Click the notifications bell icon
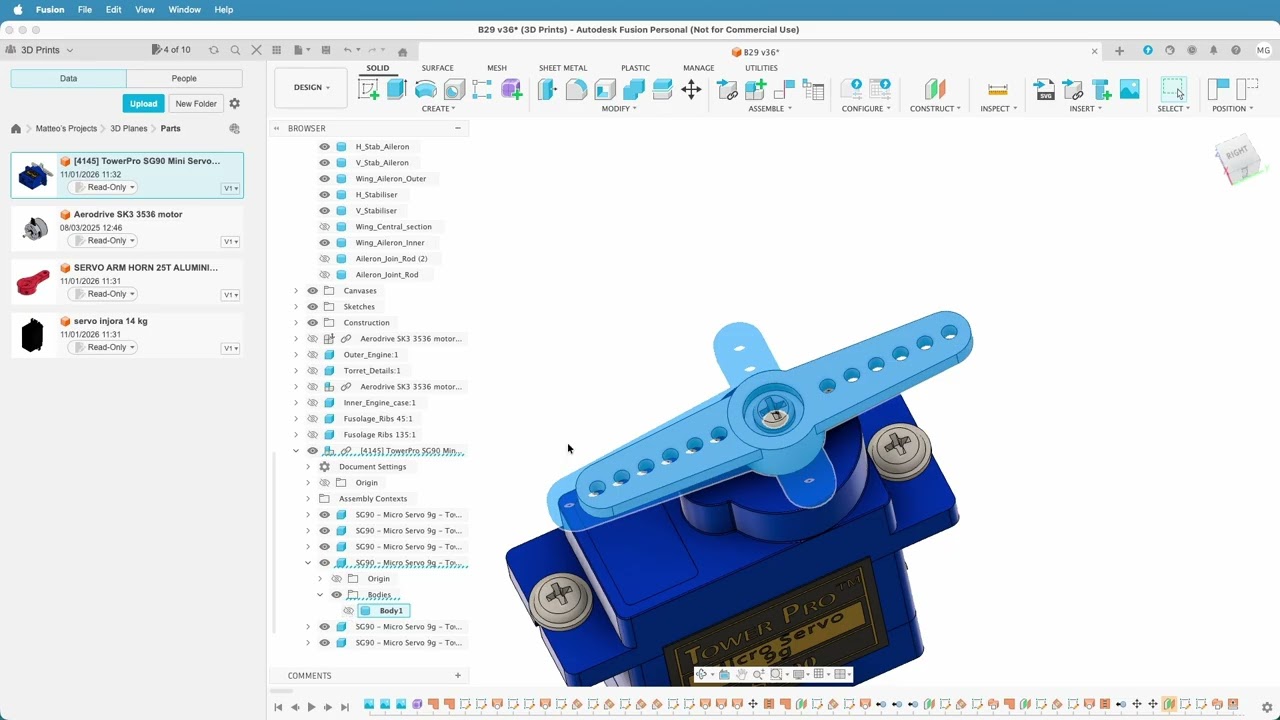This screenshot has width=1280, height=720. click(1214, 50)
